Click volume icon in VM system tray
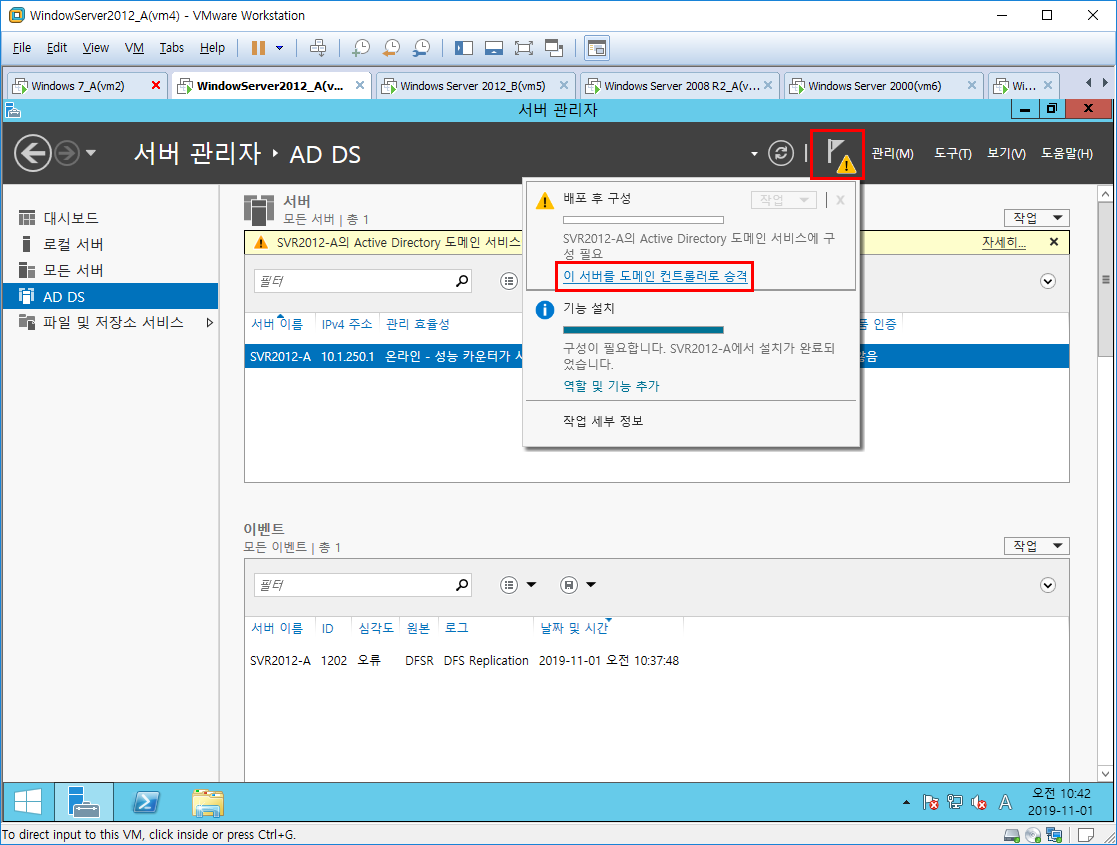Viewport: 1117px width, 845px height. click(979, 803)
